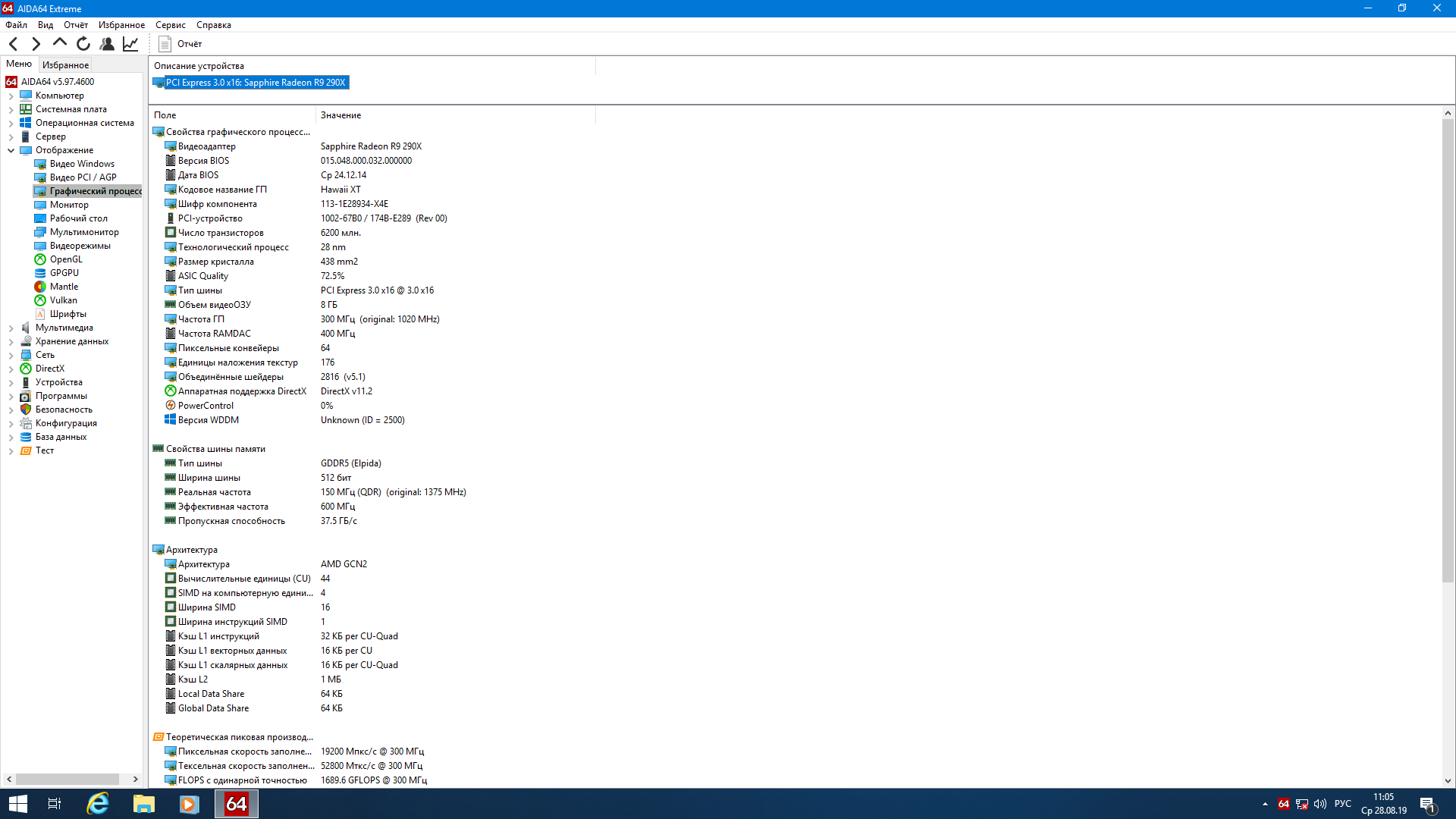Image resolution: width=1456 pixels, height=819 pixels.
Task: Click the Back navigation arrow
Action: (13, 44)
